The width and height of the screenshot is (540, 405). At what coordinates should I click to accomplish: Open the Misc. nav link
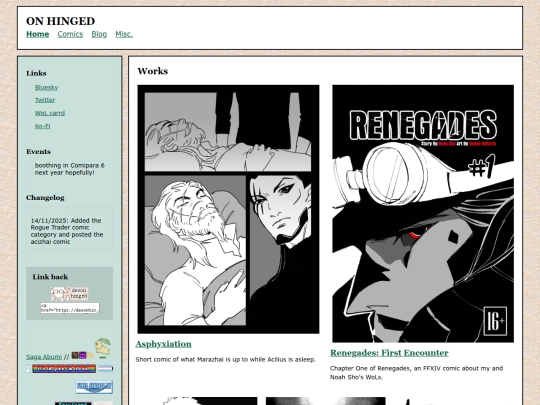coord(124,34)
